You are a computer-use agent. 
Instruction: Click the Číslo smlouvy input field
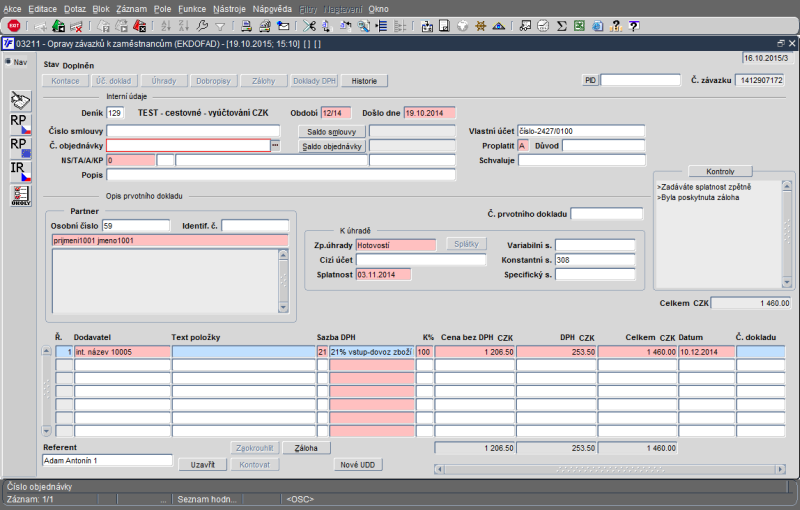click(193, 131)
